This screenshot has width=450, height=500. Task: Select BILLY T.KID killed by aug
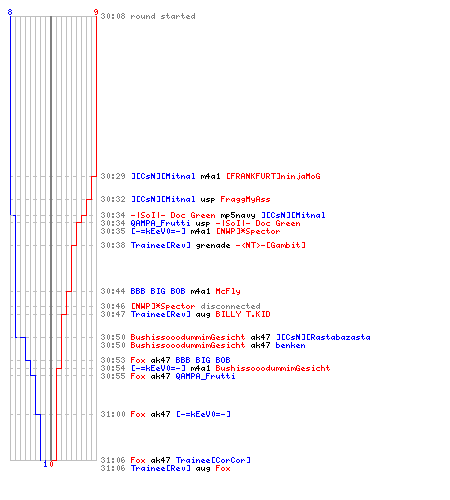243,314
